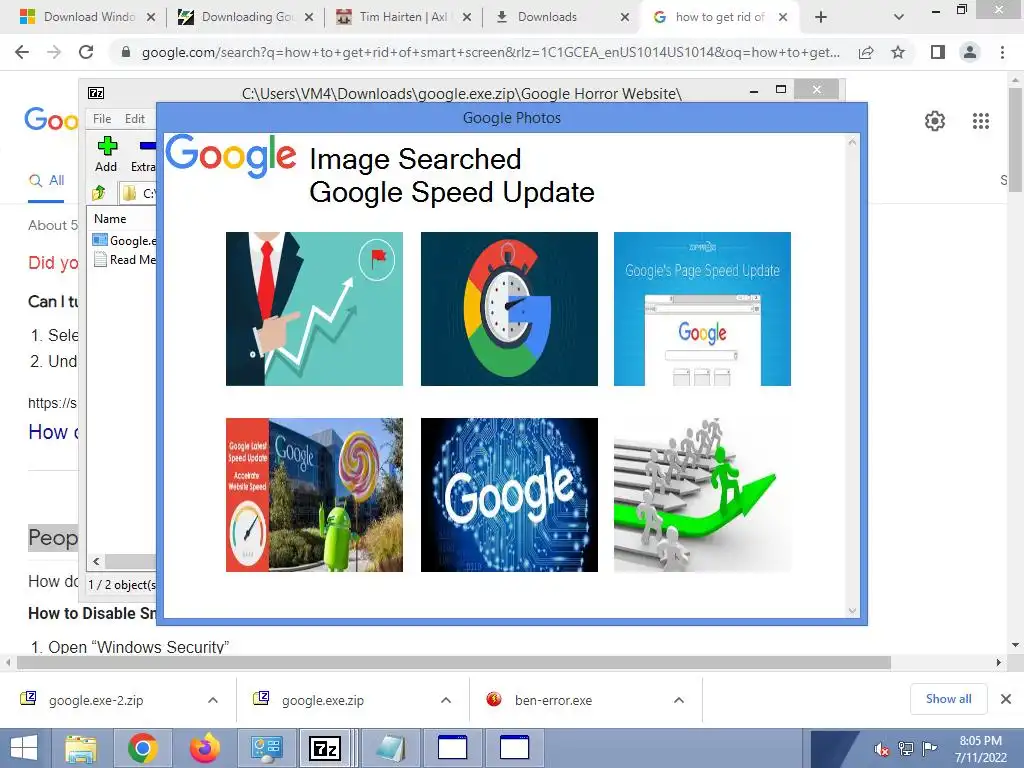The image size is (1024, 768).
Task: Open blue circuit brain Google image
Action: (x=509, y=495)
